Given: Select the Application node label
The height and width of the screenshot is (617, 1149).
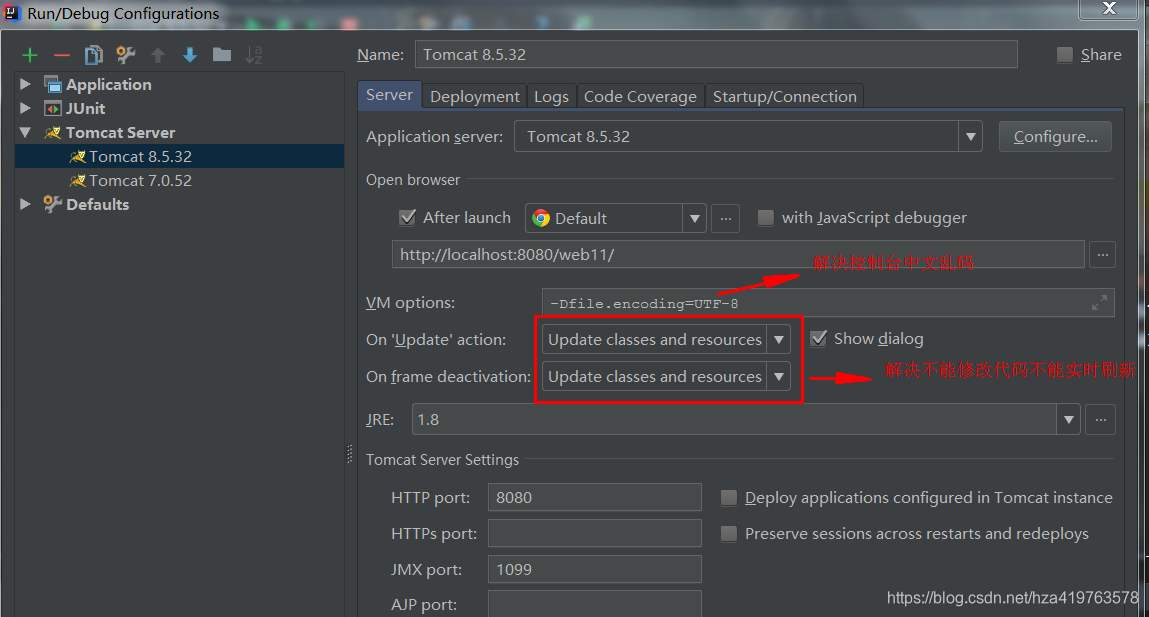Looking at the screenshot, I should coord(108,85).
